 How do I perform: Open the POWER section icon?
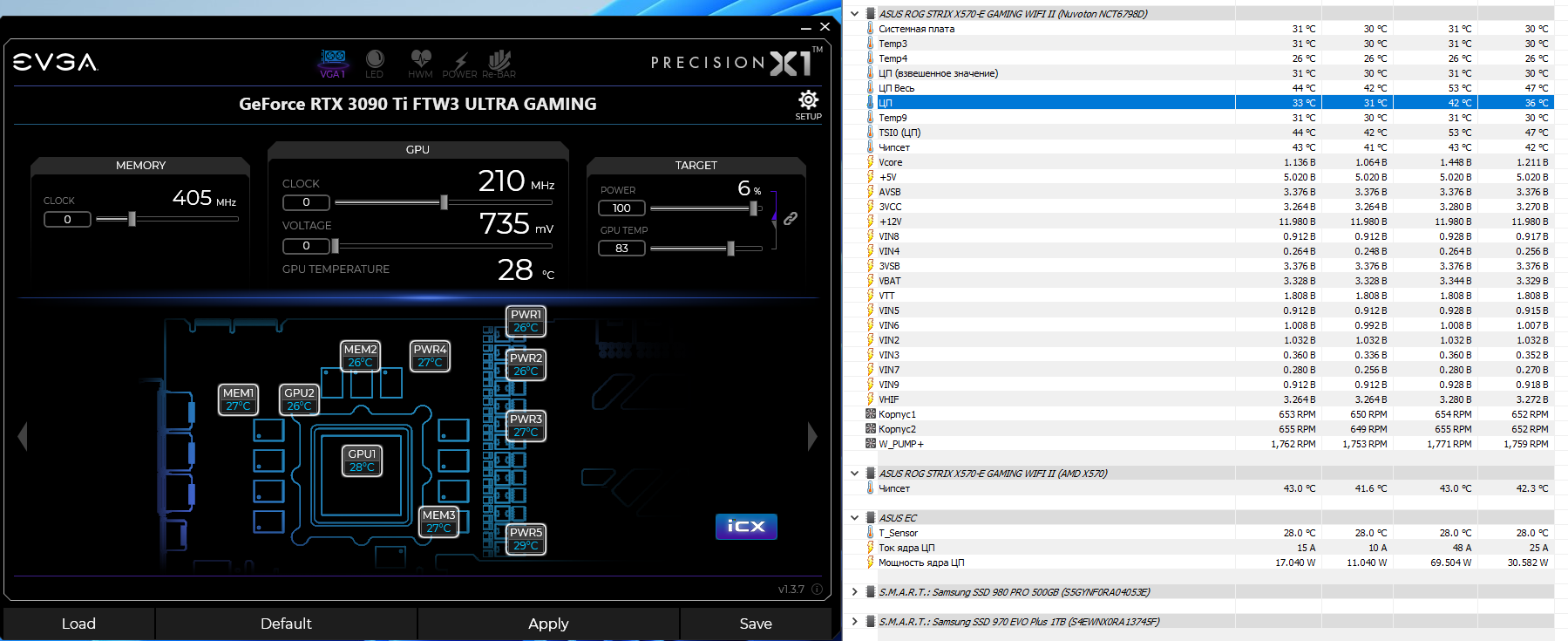pos(460,64)
